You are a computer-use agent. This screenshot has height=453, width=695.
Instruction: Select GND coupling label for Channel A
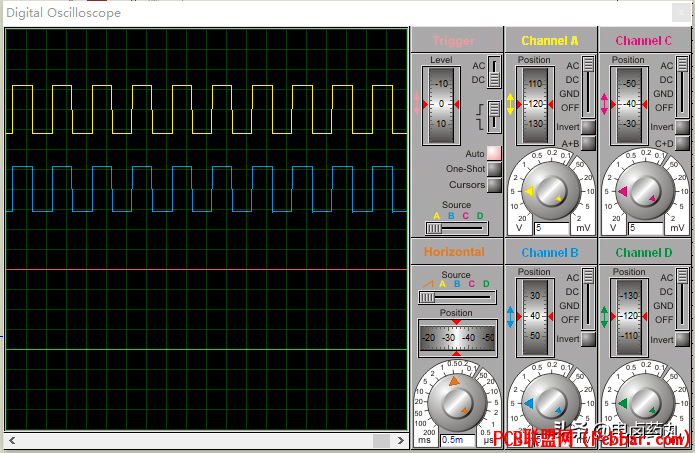click(569, 94)
